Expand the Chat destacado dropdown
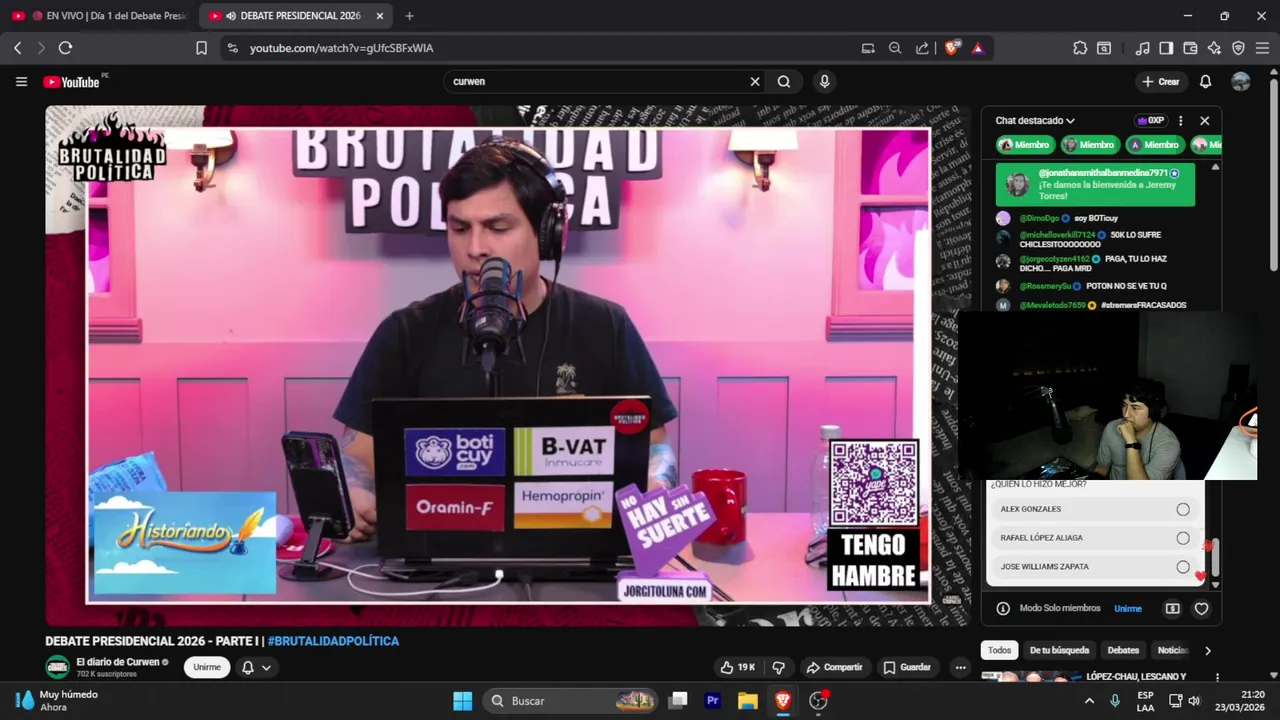Screen dimensions: 1280x720 1035,120
